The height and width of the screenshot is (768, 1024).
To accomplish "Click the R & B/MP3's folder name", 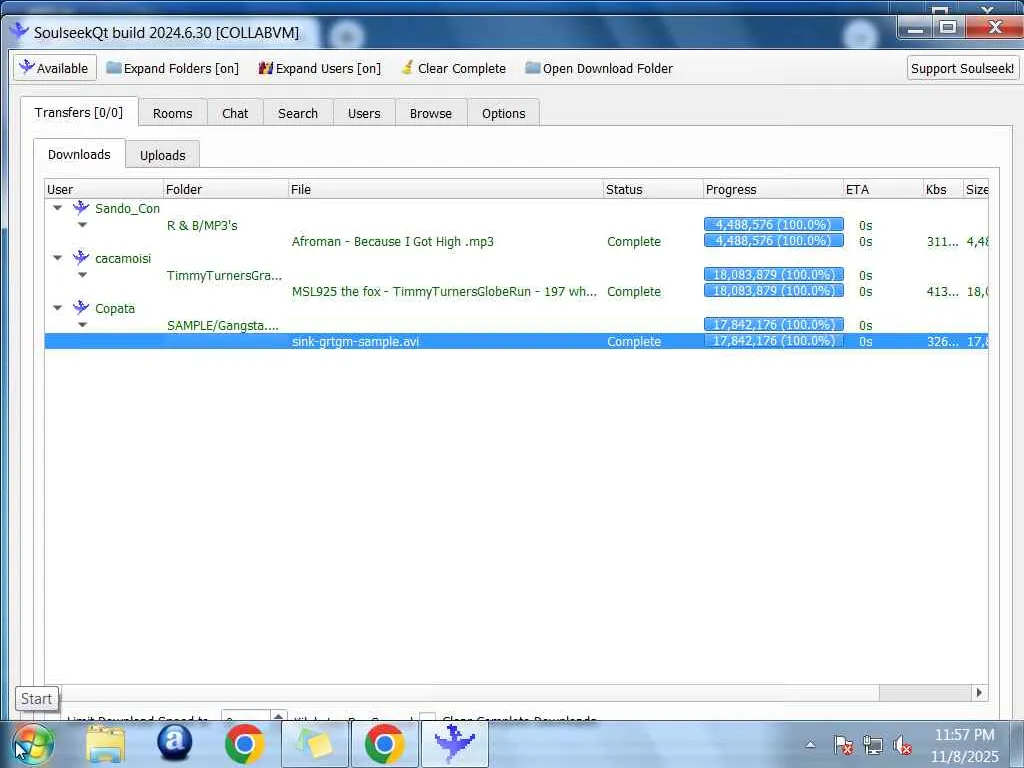I will (x=202, y=225).
